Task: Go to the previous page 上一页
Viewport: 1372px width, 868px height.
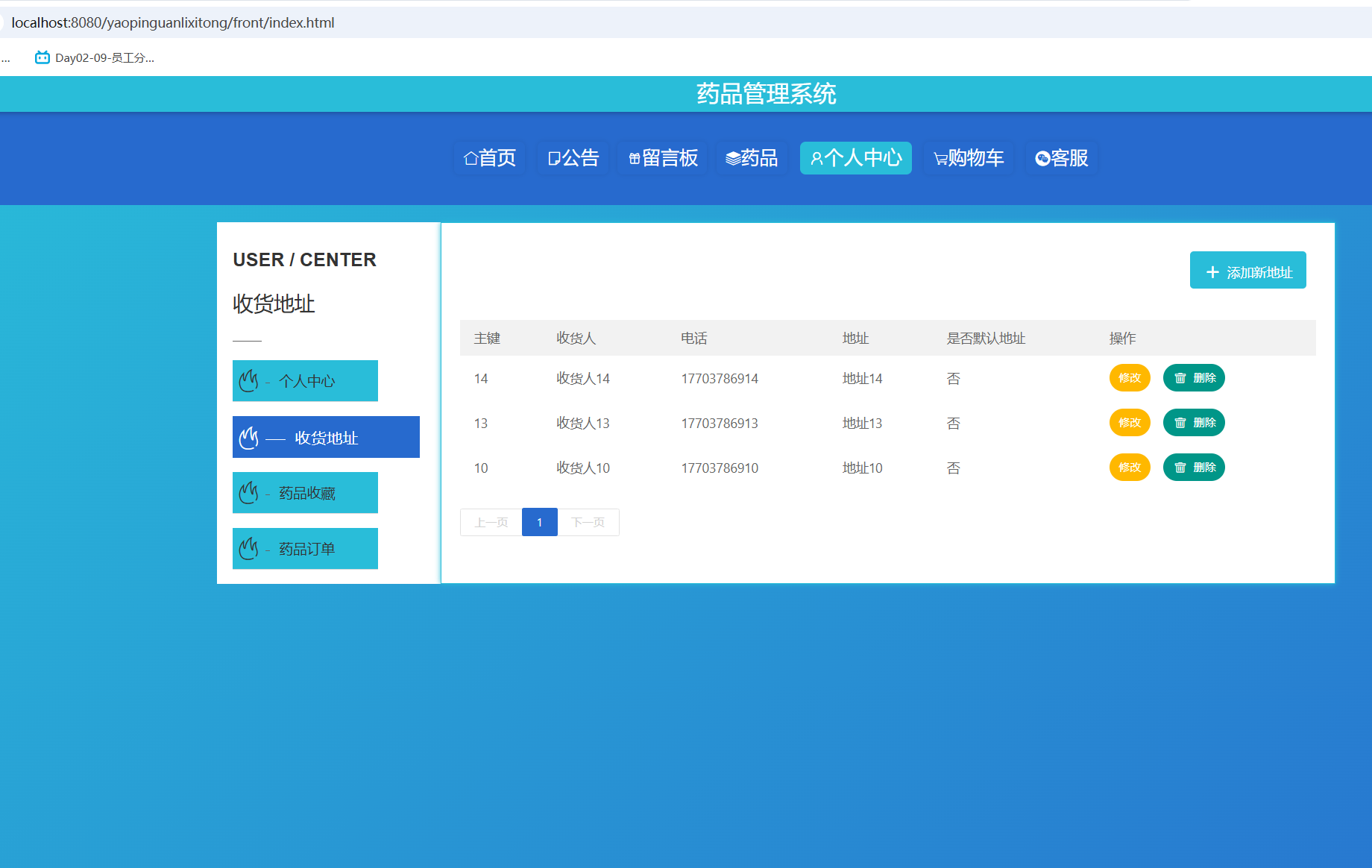Action: (491, 522)
